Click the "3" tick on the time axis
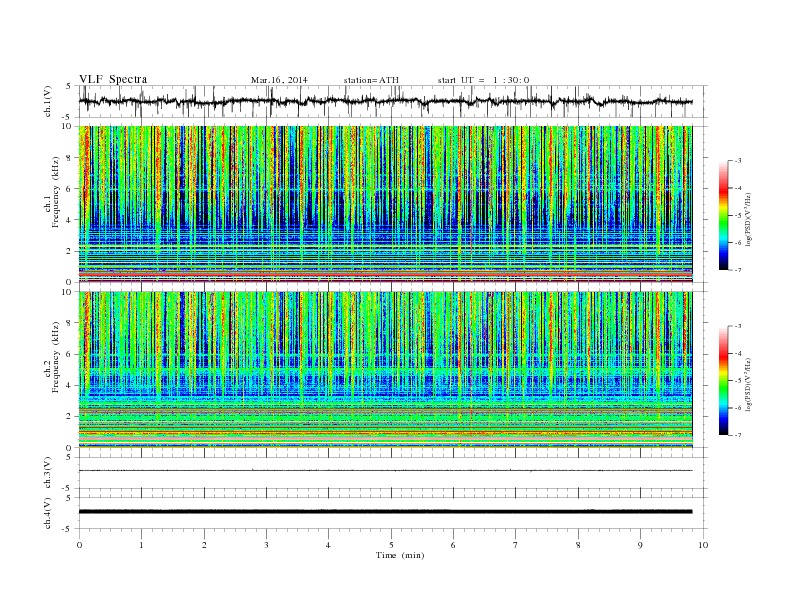This screenshot has height=612, width=792. click(x=266, y=545)
